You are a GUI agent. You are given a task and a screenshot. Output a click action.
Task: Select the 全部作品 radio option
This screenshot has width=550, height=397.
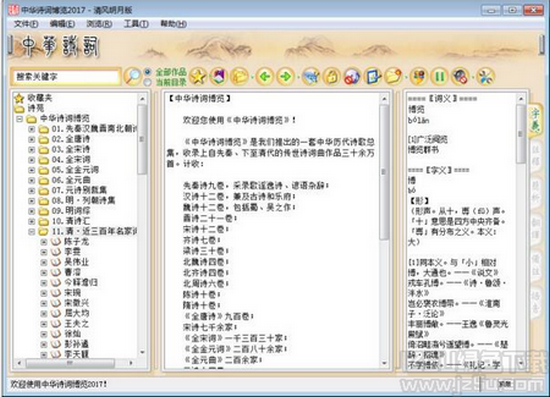tap(148, 72)
